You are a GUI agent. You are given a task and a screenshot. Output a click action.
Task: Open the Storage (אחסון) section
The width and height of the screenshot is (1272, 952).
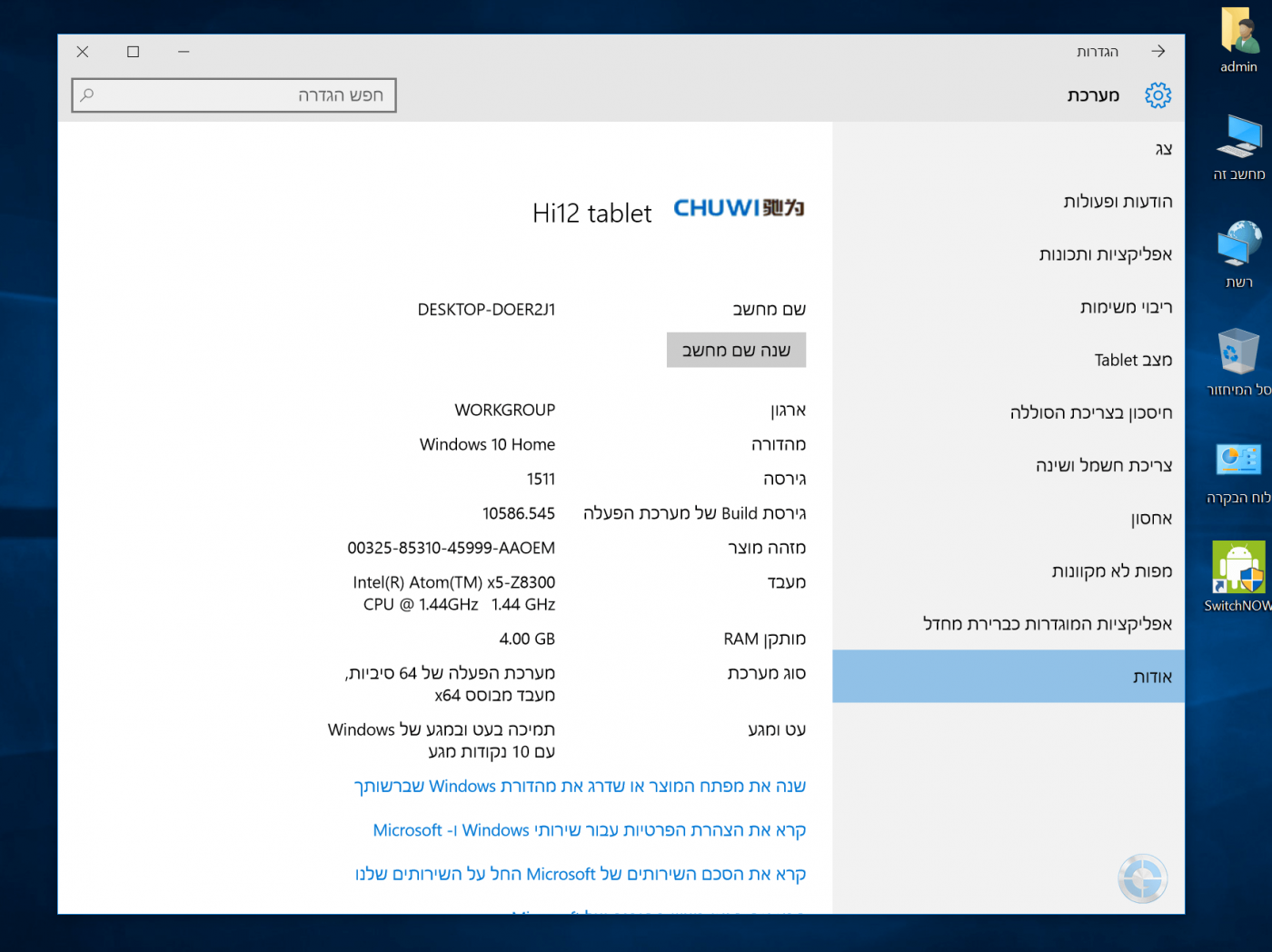click(1151, 519)
